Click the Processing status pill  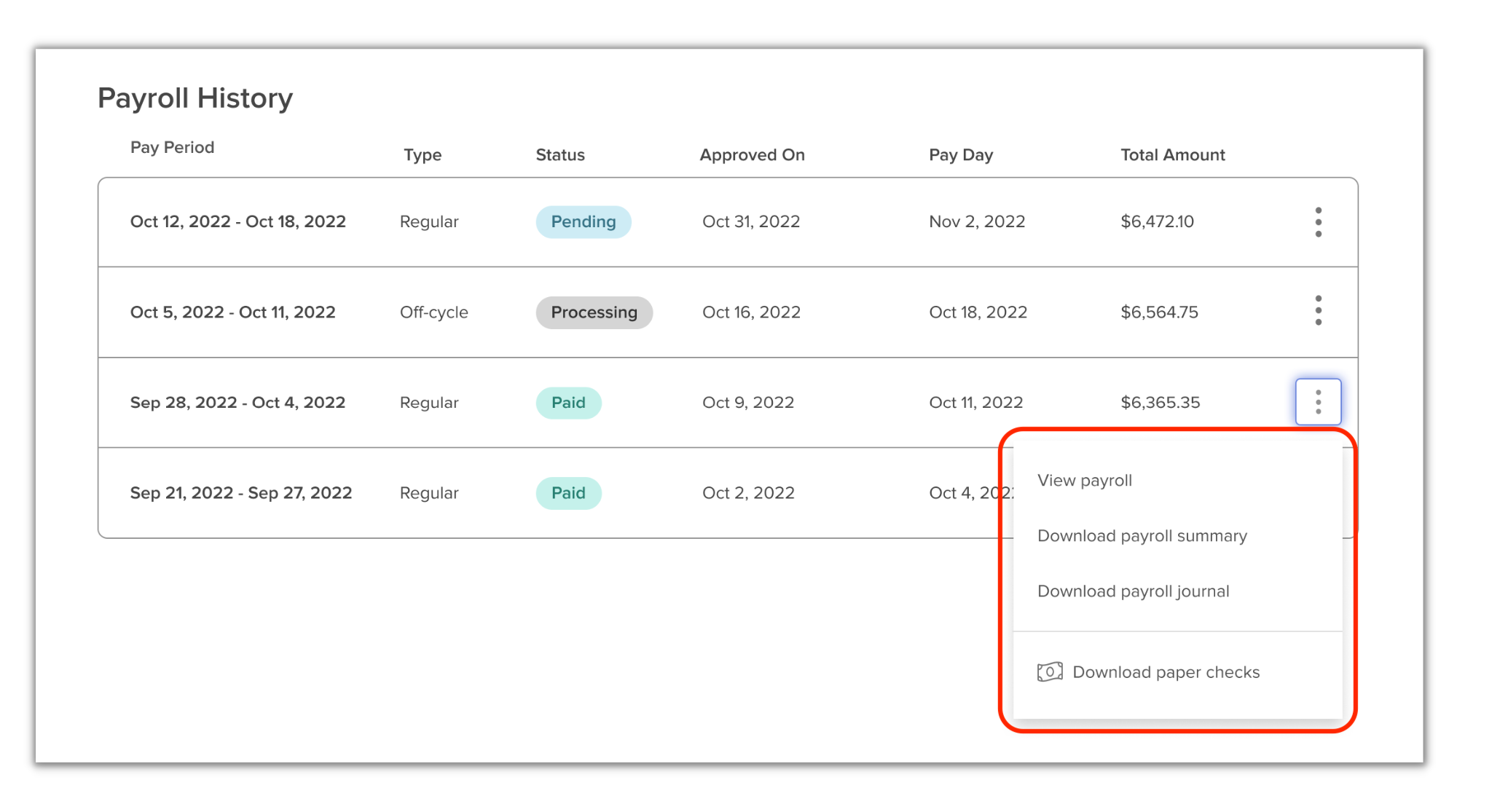tap(594, 312)
